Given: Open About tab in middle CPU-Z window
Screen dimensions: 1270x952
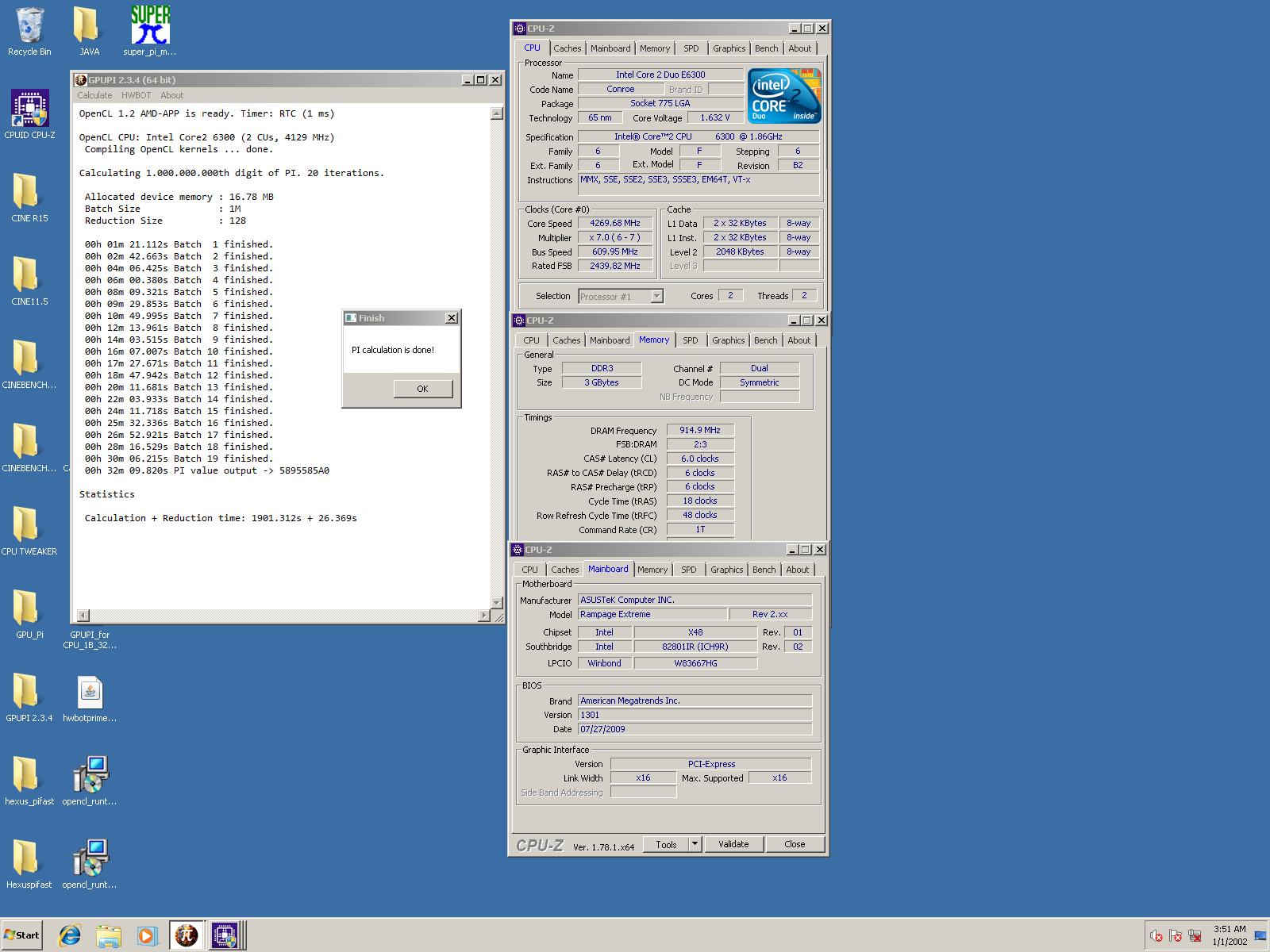Looking at the screenshot, I should pos(799,340).
